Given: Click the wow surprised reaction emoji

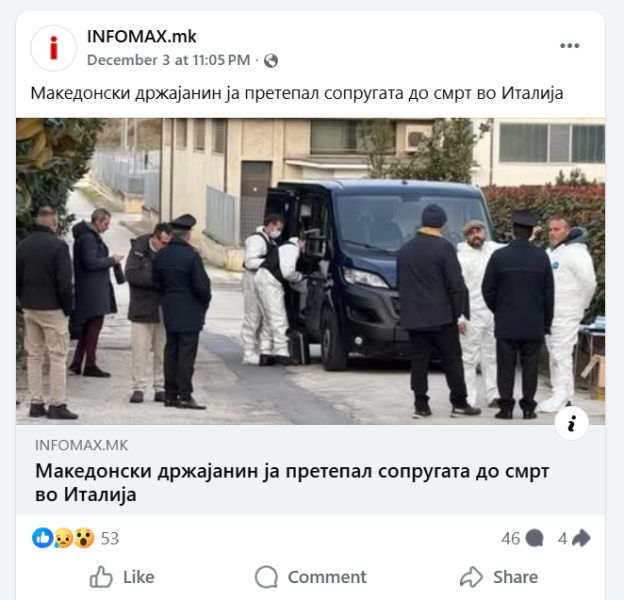Looking at the screenshot, I should point(84,538).
